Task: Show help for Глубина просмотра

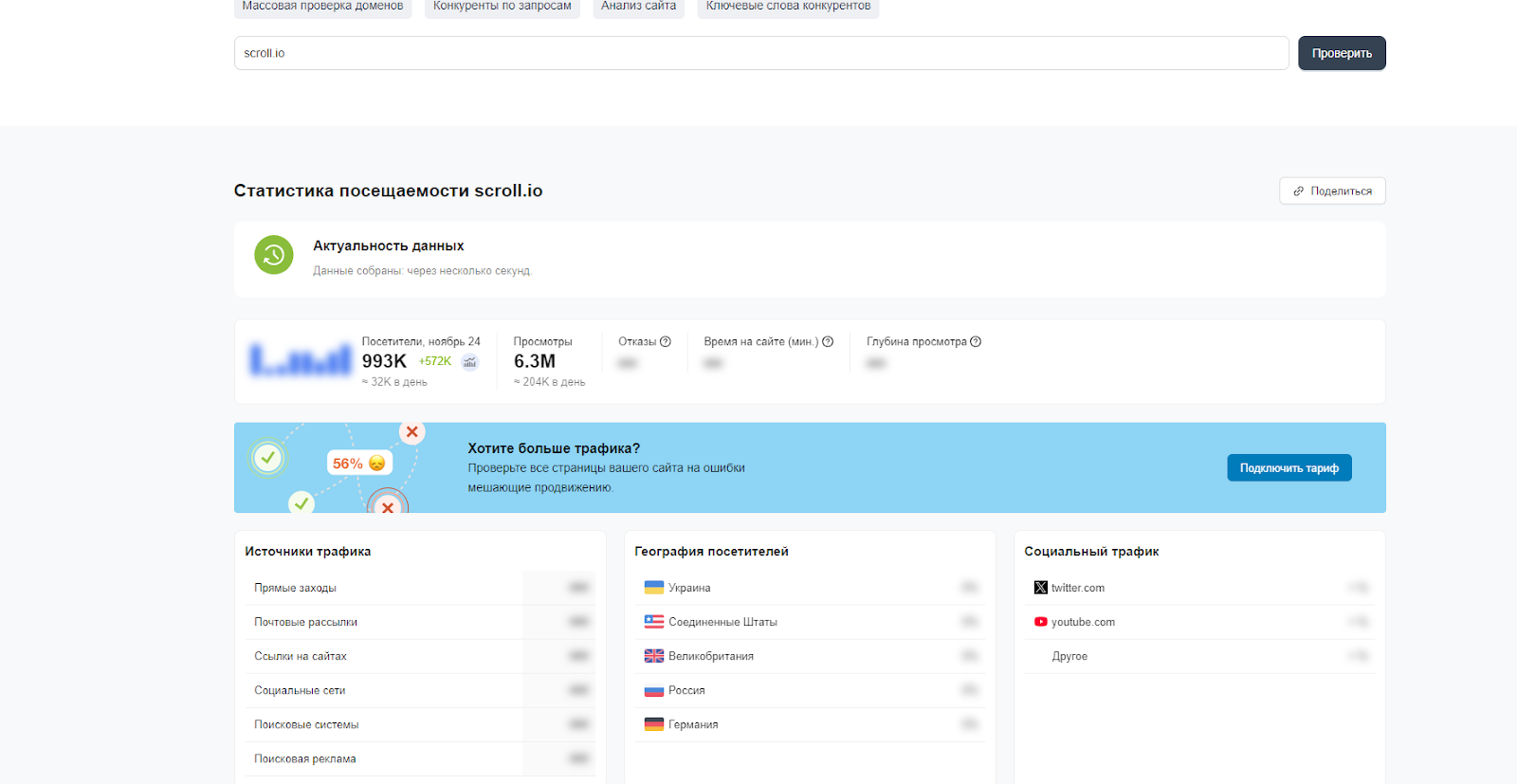Action: 976,341
